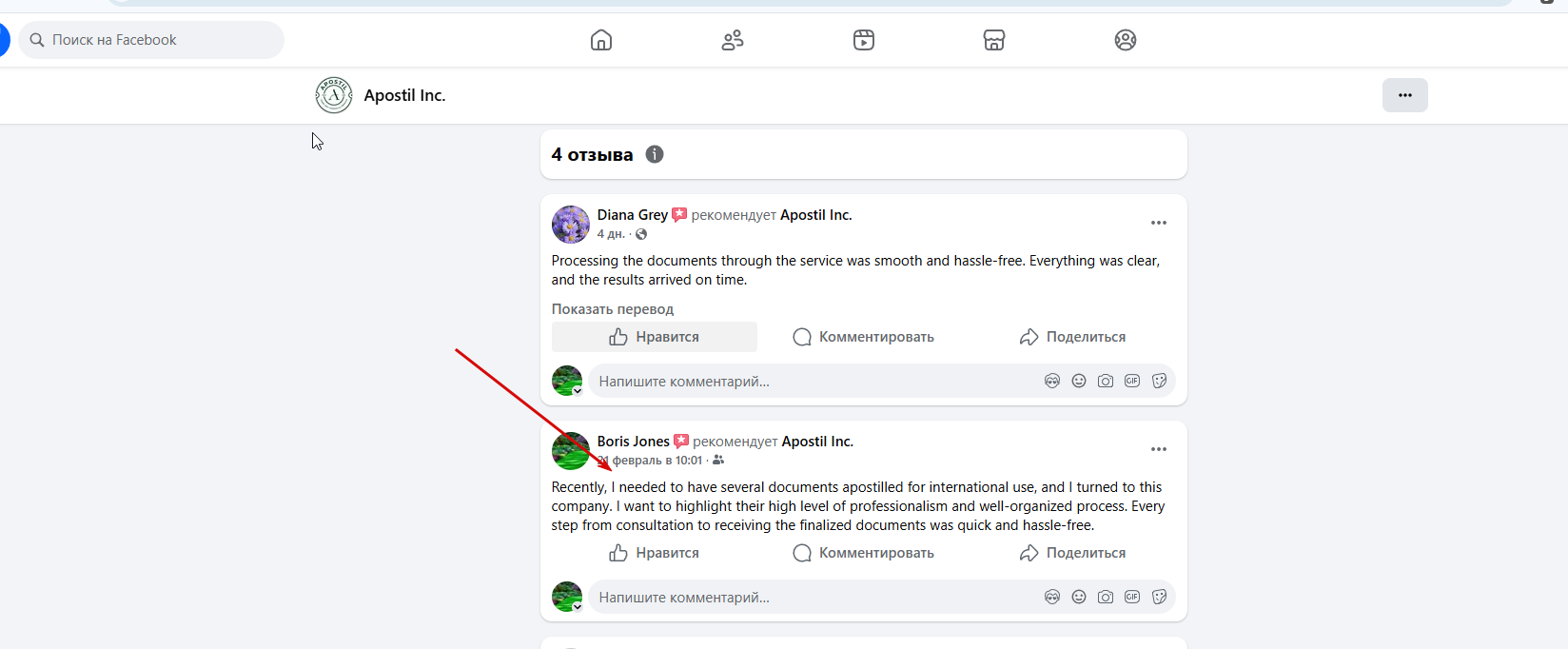Open the Facebook Home tab icon
The height and width of the screenshot is (649, 1568).
[x=601, y=40]
